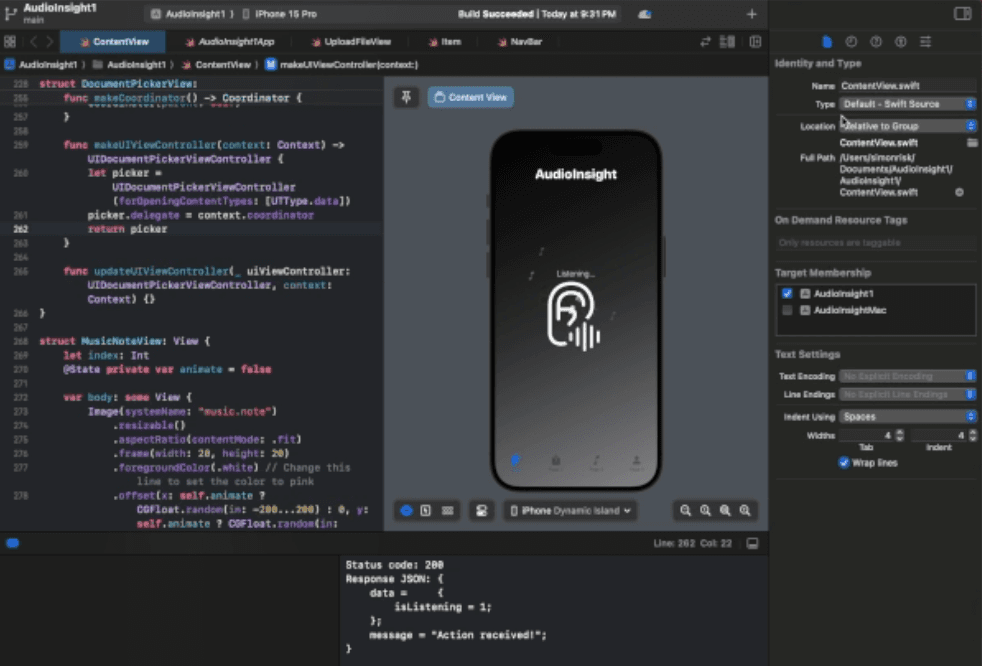
Task: Open the Indent Using Spaces dropdown
Action: (907, 416)
